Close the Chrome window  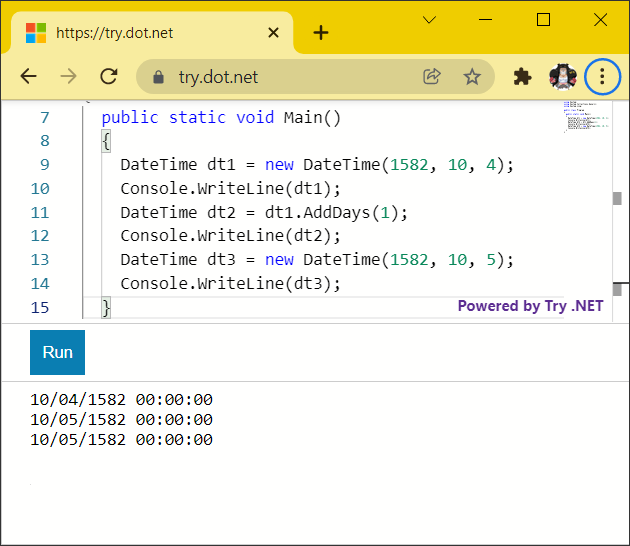601,20
